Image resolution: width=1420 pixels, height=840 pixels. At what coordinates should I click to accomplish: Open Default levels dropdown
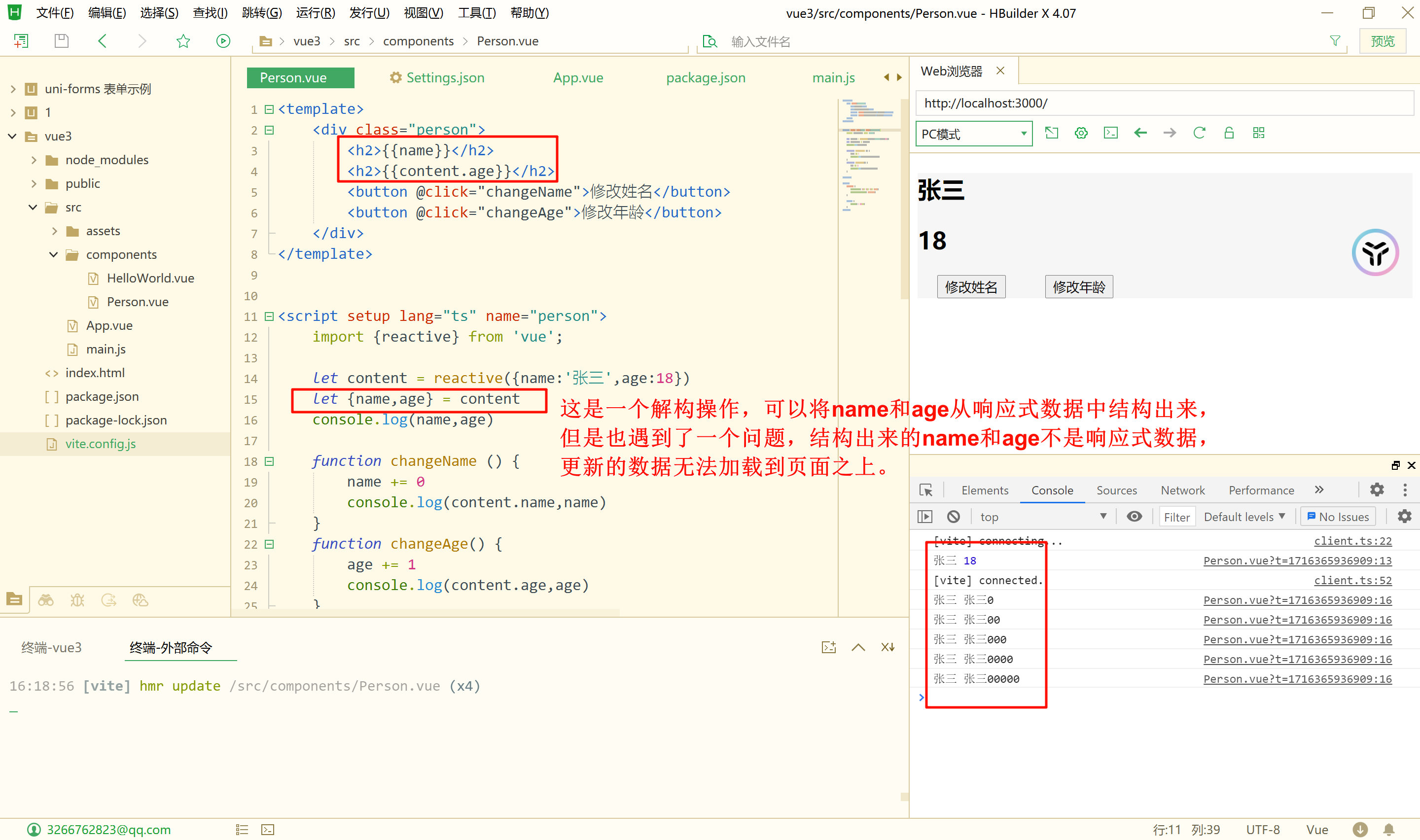[x=1244, y=516]
